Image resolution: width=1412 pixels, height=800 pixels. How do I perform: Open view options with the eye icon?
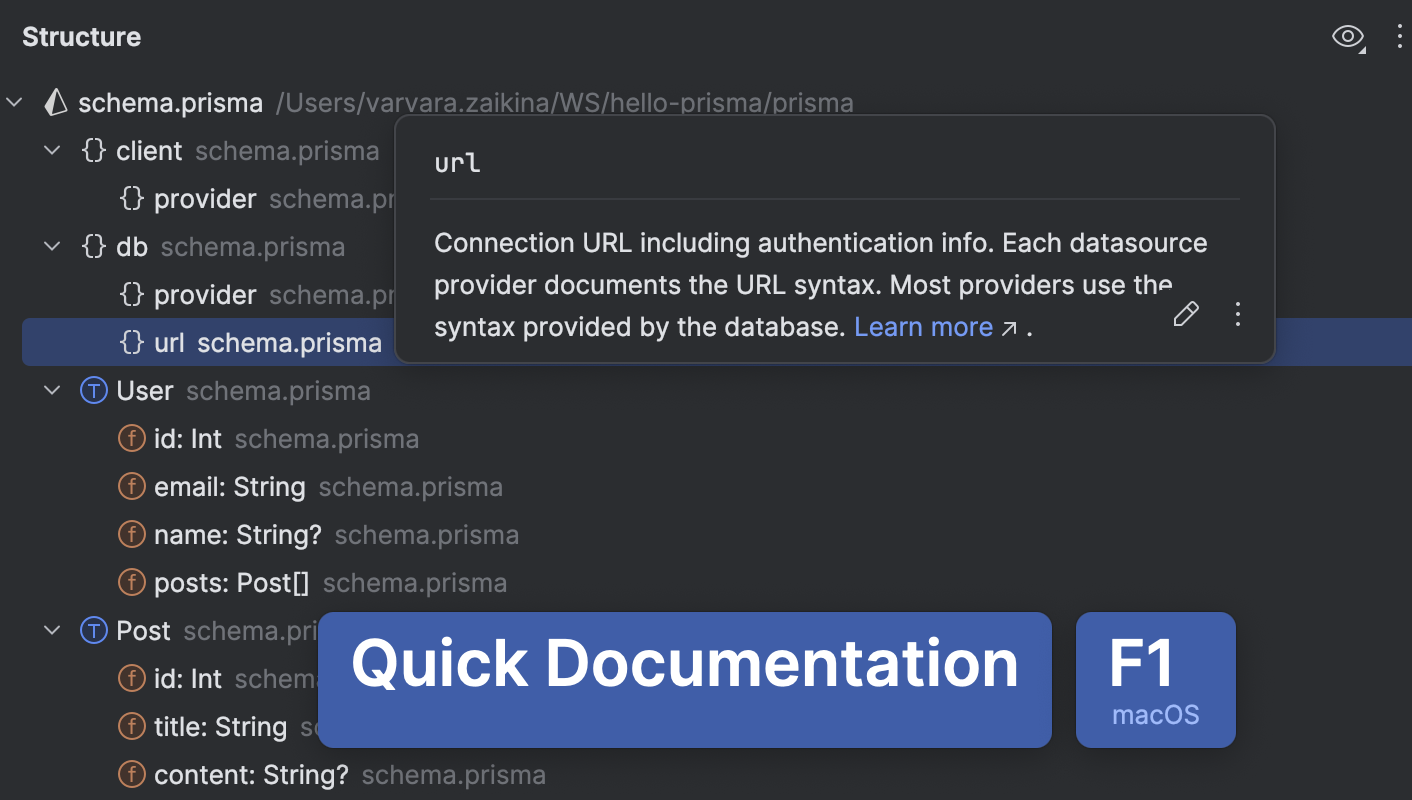1348,37
